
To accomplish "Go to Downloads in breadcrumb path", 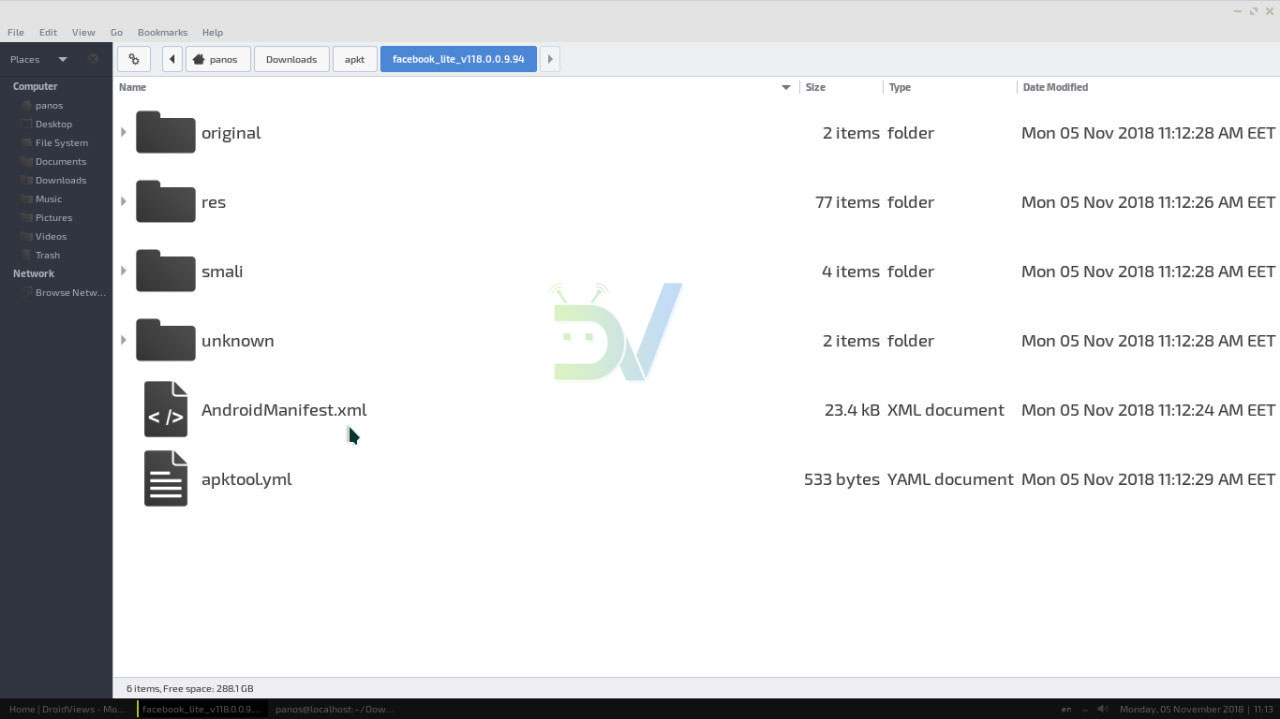I will click(292, 59).
